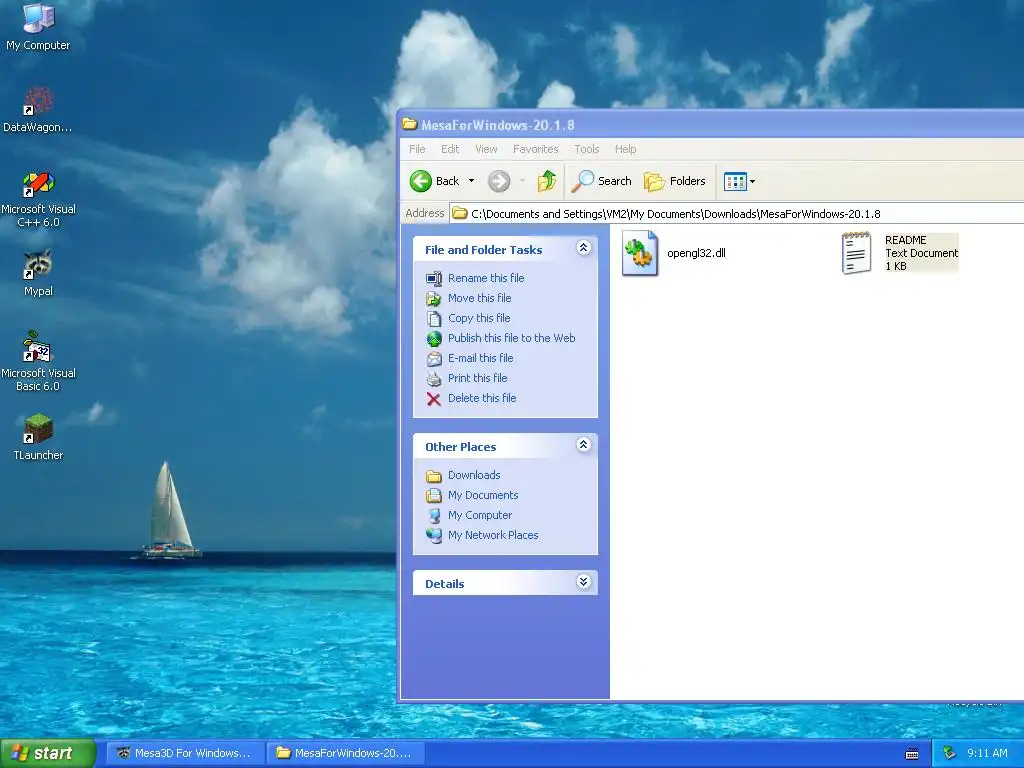Open the Start menu

point(48,753)
